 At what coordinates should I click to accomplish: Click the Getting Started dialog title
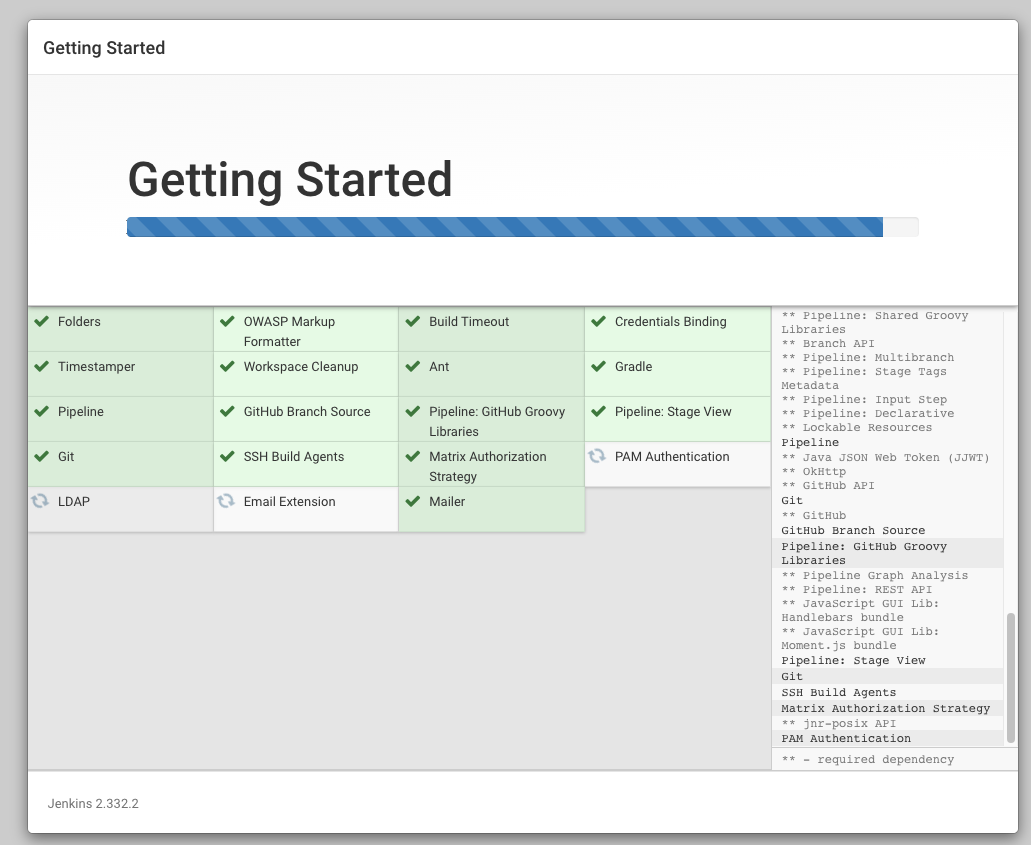(104, 48)
